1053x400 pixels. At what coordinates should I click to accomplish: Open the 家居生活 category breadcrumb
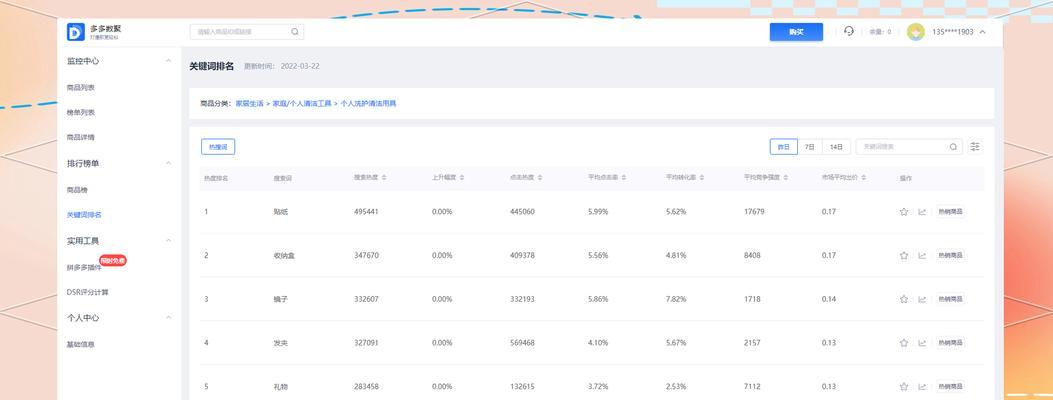(x=249, y=104)
